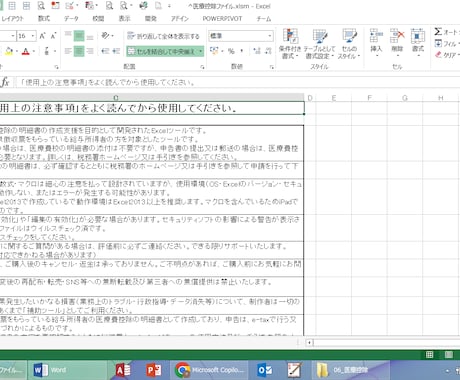Decrease the cell indent

pos(105,51)
